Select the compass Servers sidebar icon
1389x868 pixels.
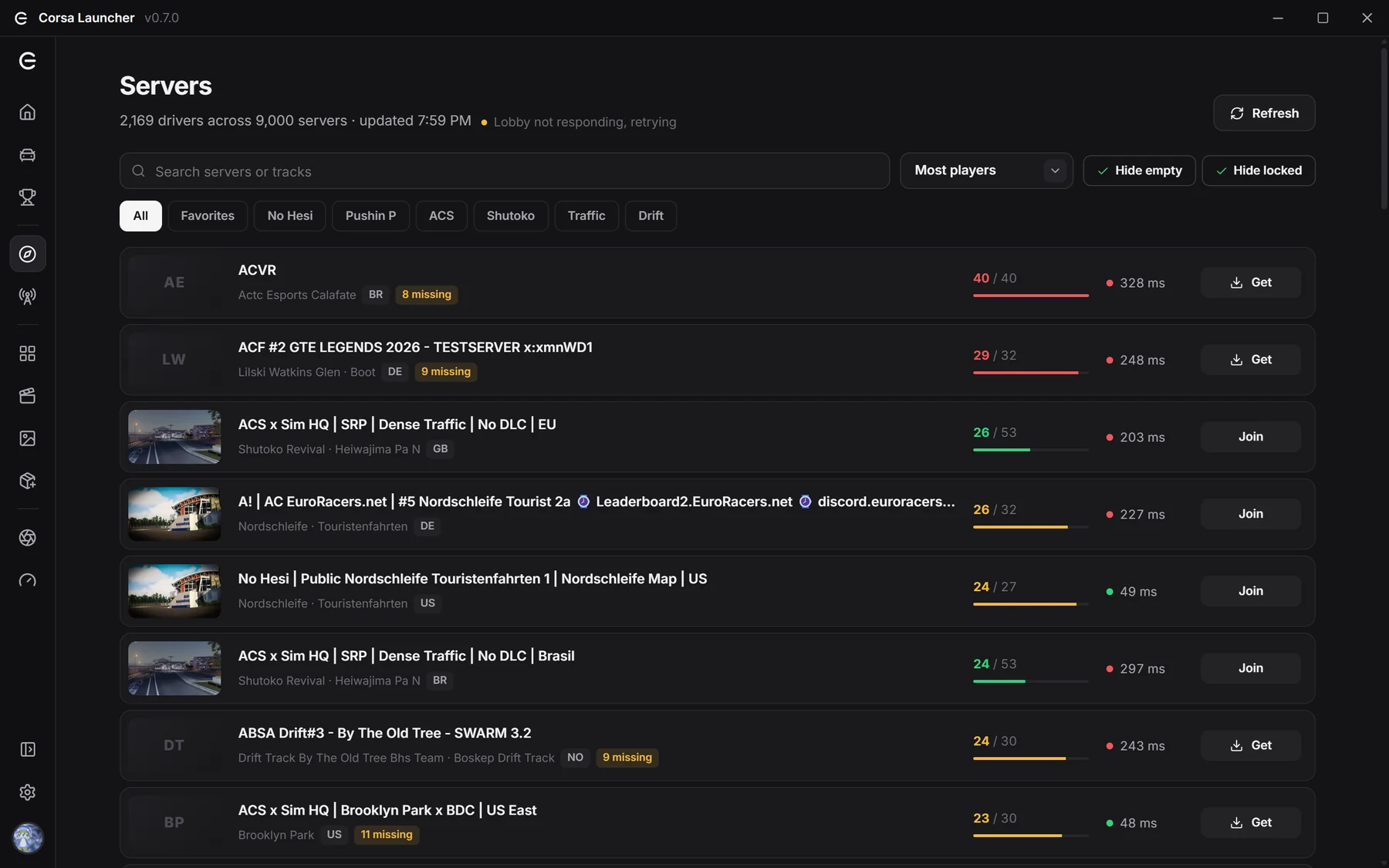(28, 254)
